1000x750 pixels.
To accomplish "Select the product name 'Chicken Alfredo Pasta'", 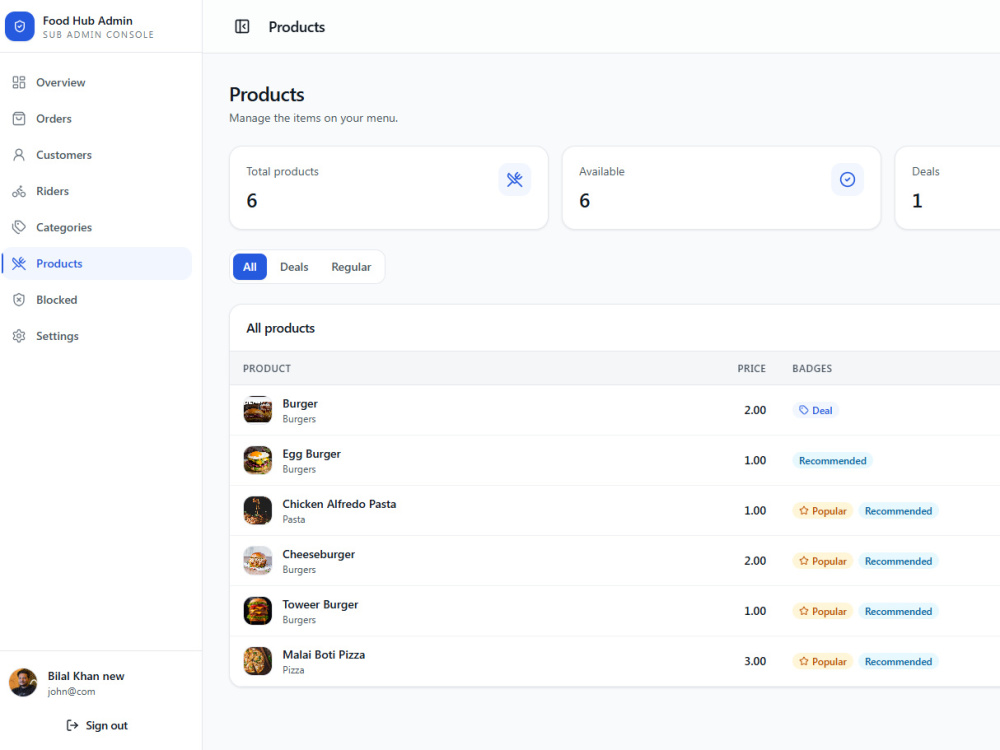I will 339,504.
